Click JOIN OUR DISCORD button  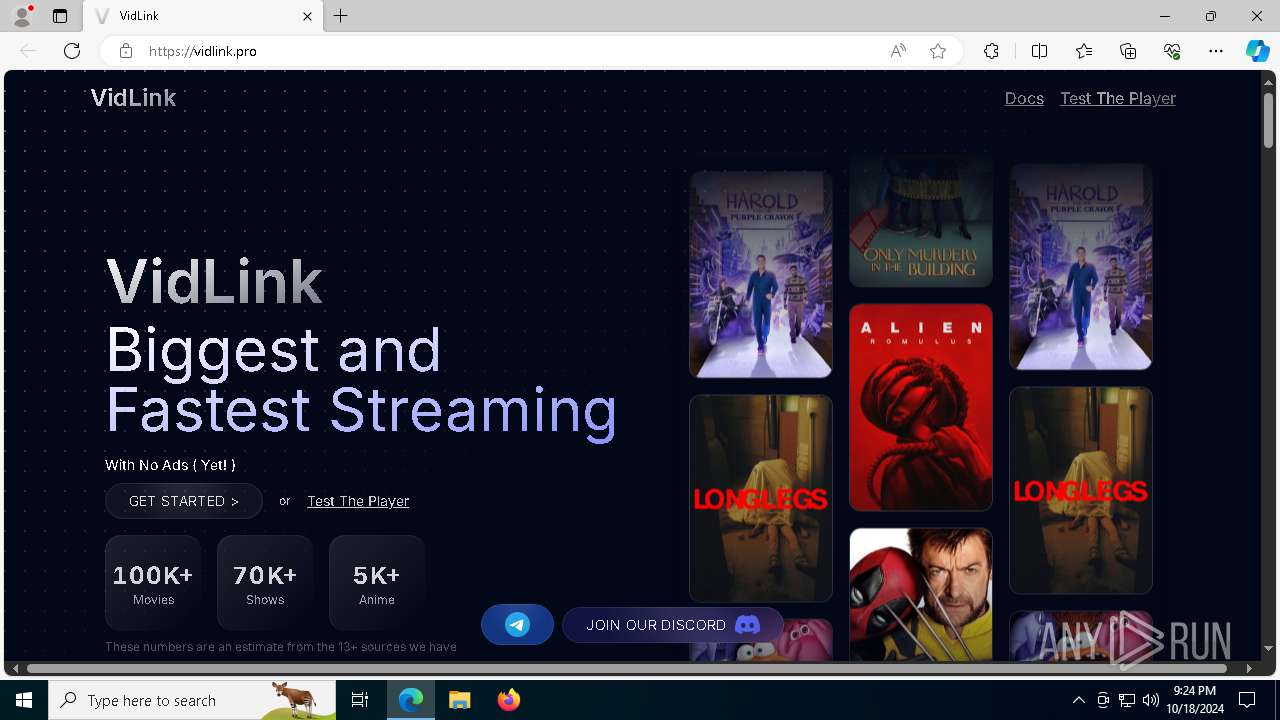coord(673,625)
